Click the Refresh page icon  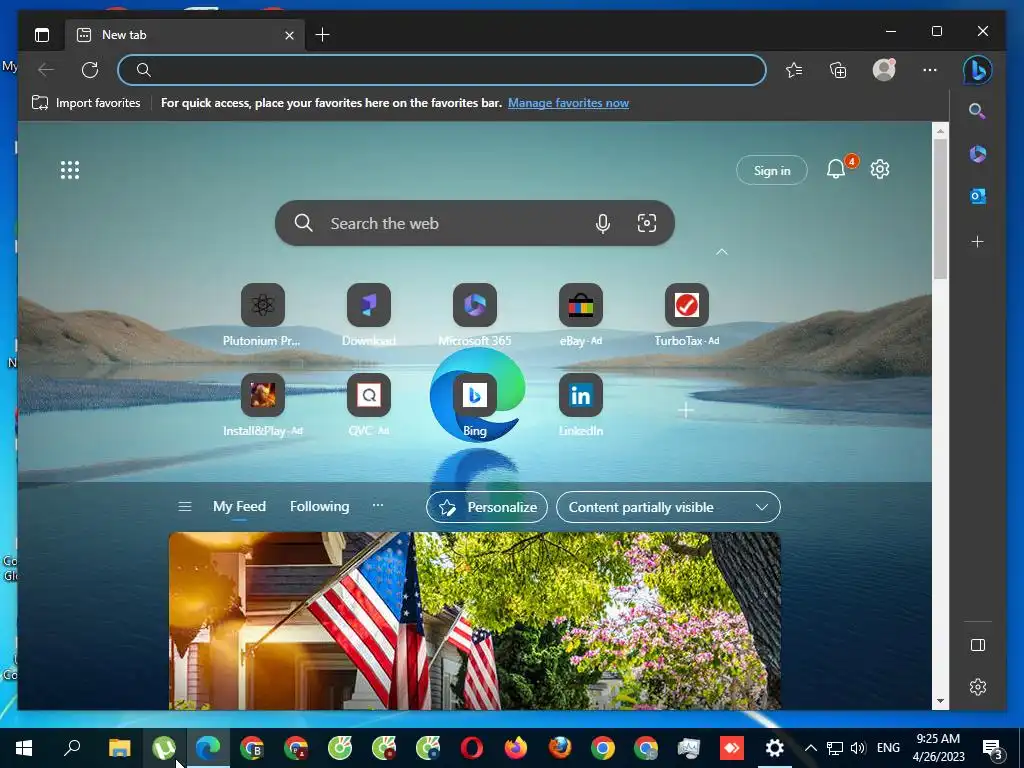click(90, 70)
